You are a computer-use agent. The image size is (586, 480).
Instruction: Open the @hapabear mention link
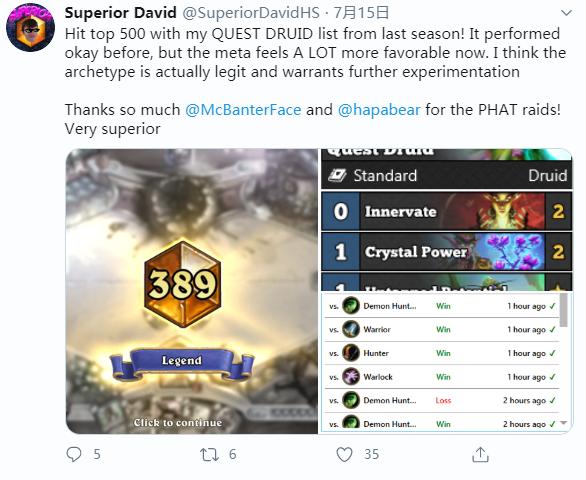tap(379, 110)
